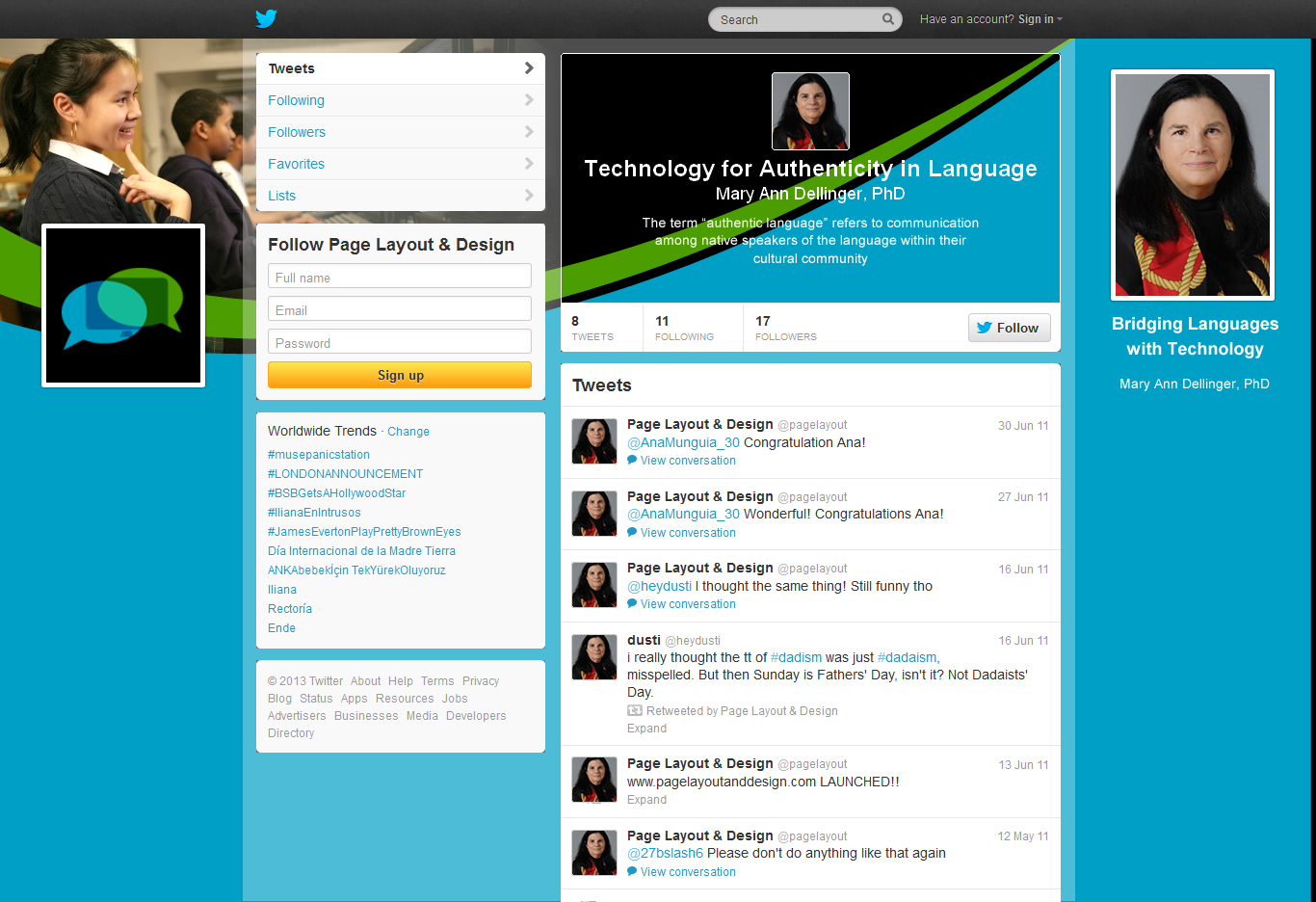Click conversation bubble icon on 30 Jun tweet
Image resolution: width=1316 pixels, height=902 pixels.
(632, 461)
